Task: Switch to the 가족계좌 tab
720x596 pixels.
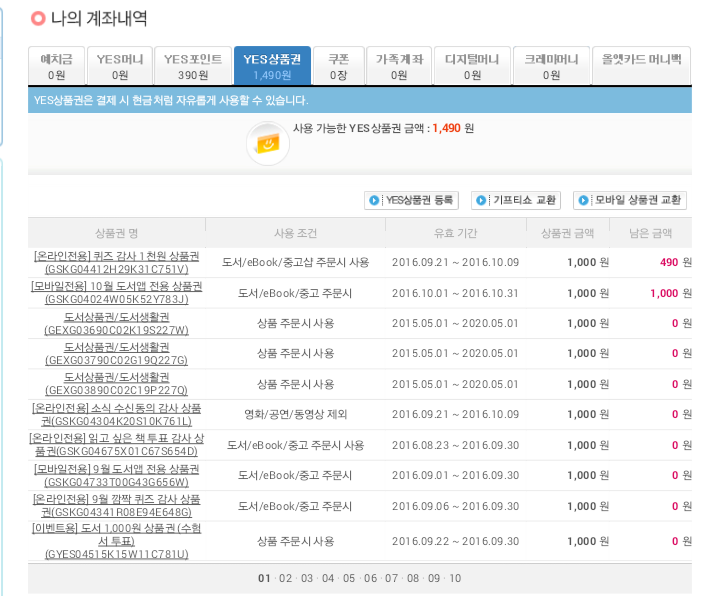Action: click(399, 66)
